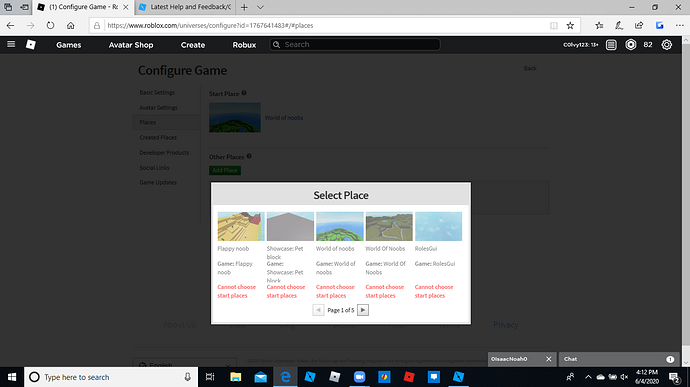Screen dimensions: 690x387
Task: Select the World of noobs place thumbnail in dialog
Action: 339,226
